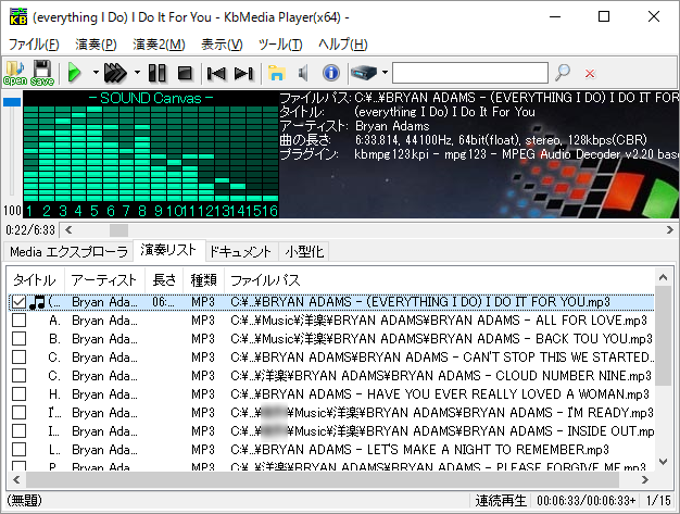The image size is (680, 514).
Task: Check the CAN'T STOP THIS WE STARTED row checkbox
Action: coord(19,357)
